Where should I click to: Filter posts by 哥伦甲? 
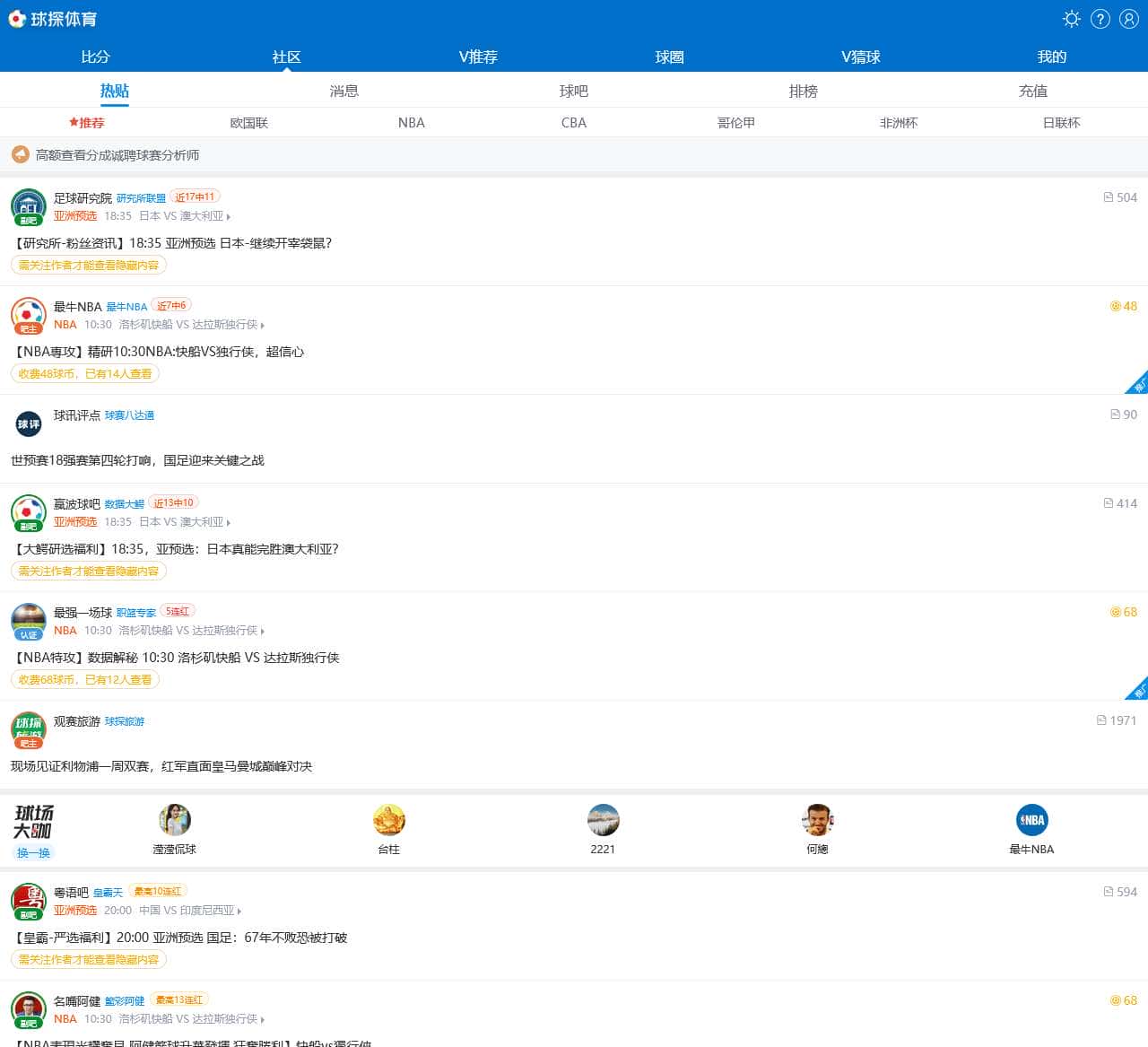(x=736, y=123)
